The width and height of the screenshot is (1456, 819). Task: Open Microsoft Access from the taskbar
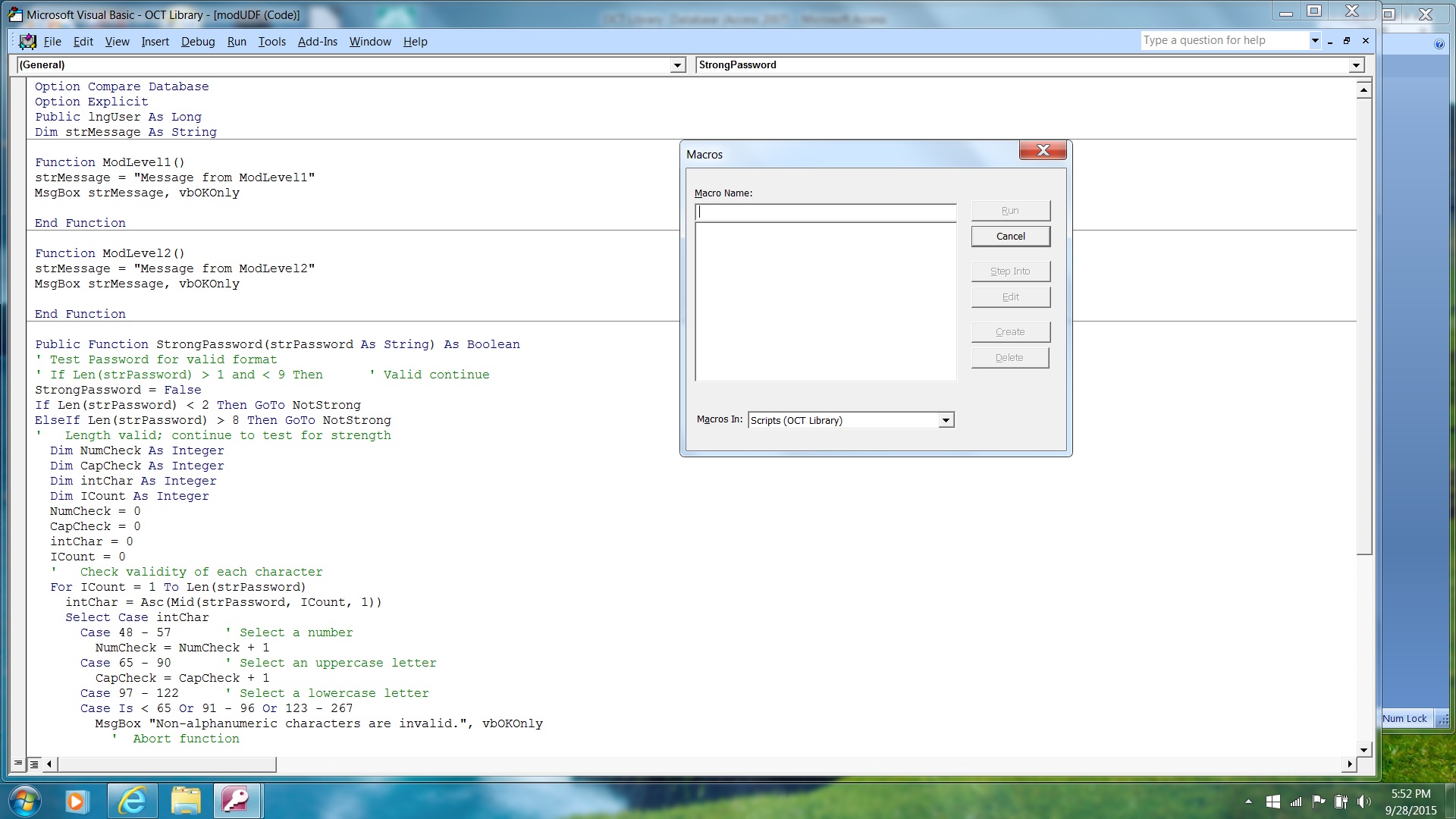(237, 801)
